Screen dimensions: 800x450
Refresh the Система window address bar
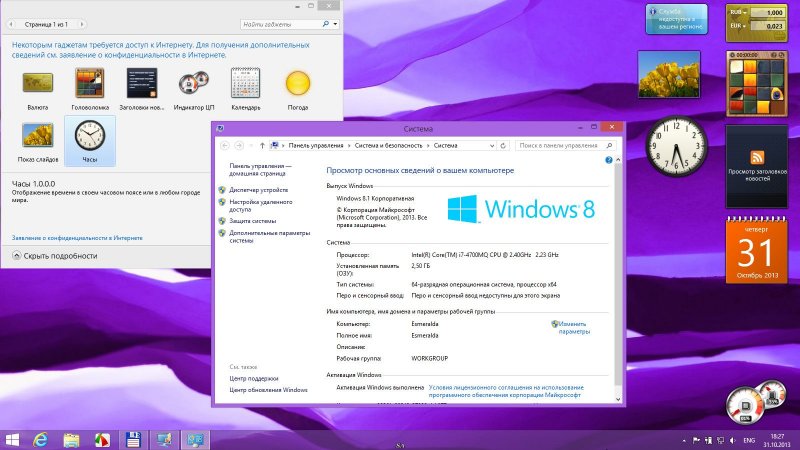coord(503,145)
